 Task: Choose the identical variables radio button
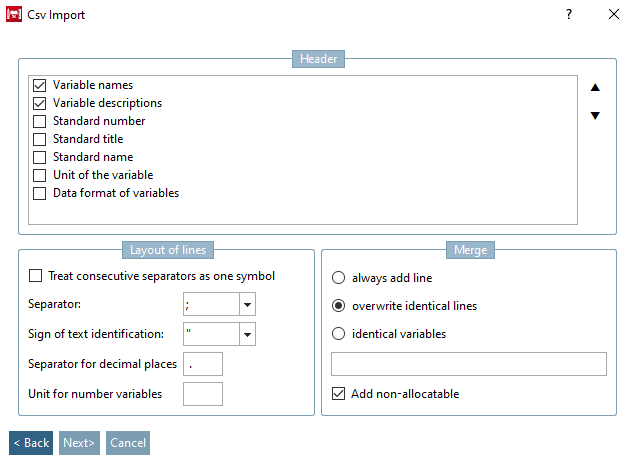point(339,334)
